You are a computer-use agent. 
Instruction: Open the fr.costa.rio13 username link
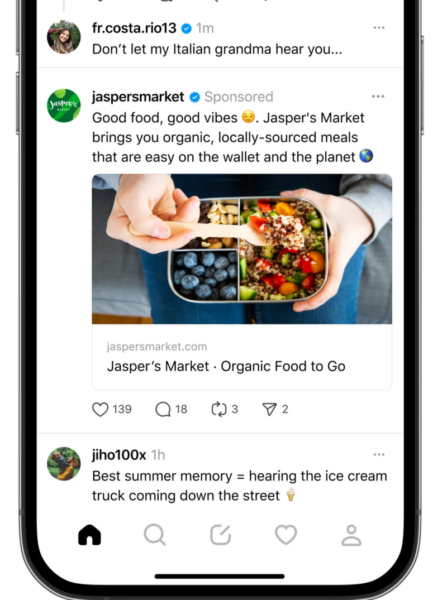pyautogui.click(x=134, y=28)
